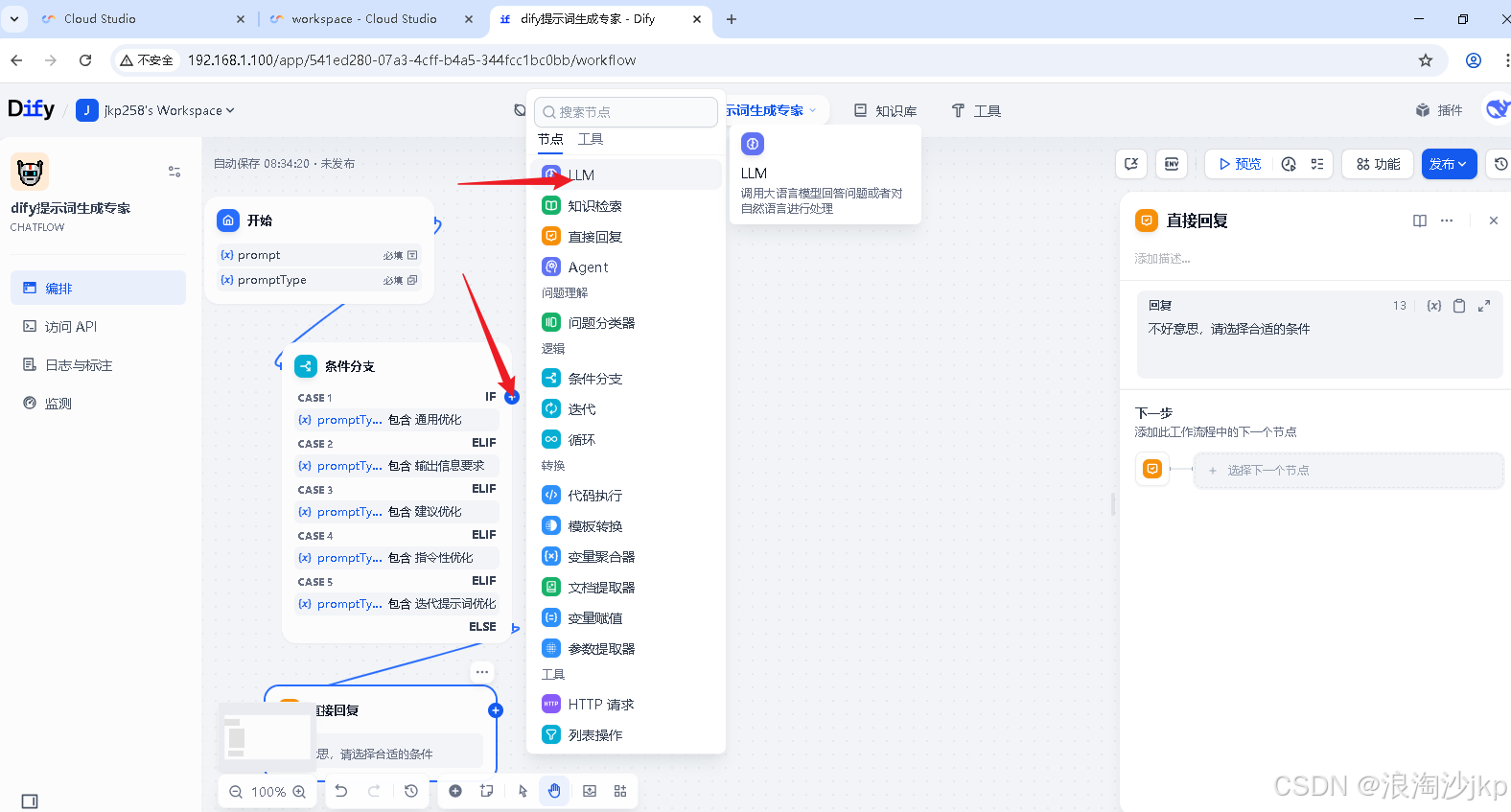Open the three-dot menu above the 直接回复 node
This screenshot has width=1511, height=812.
482,672
